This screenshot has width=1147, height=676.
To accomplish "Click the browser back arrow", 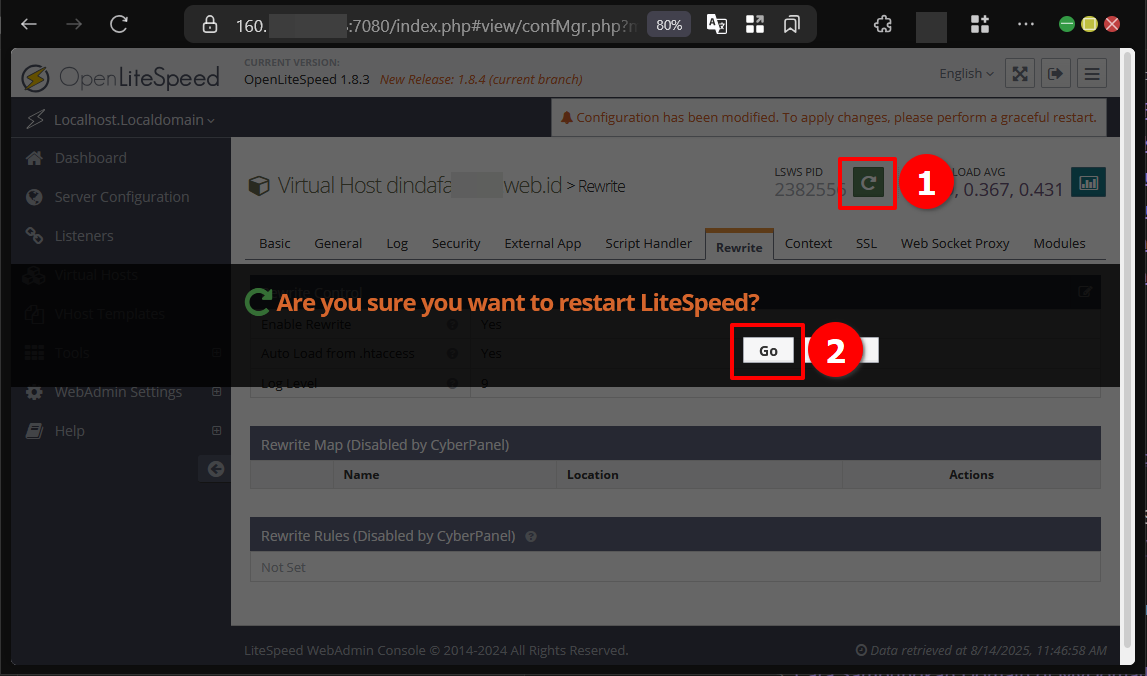I will pyautogui.click(x=29, y=24).
